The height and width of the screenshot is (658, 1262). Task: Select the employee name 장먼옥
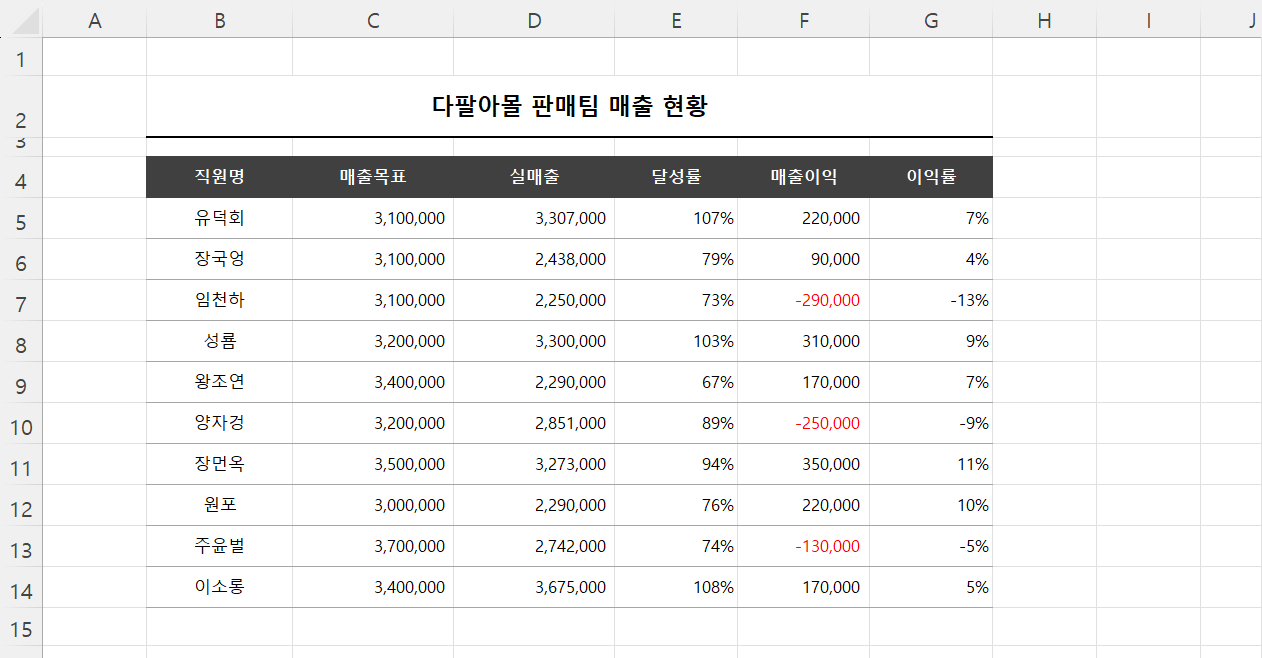click(x=219, y=464)
